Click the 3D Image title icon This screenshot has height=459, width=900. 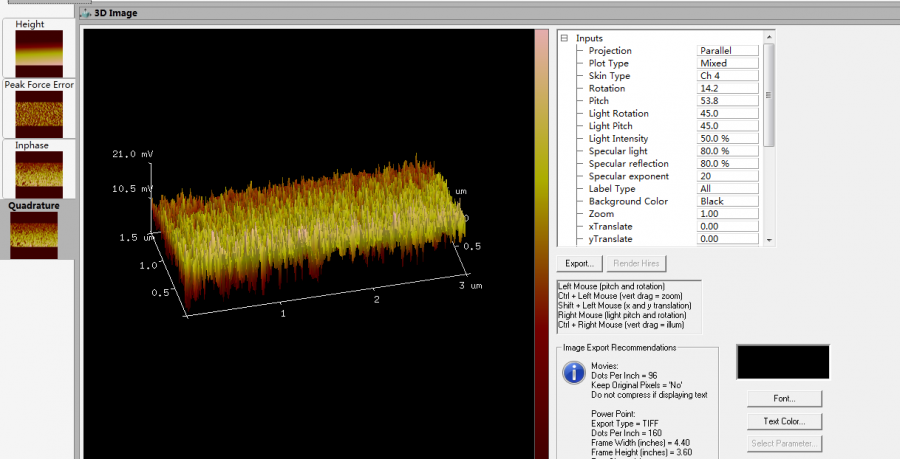86,13
